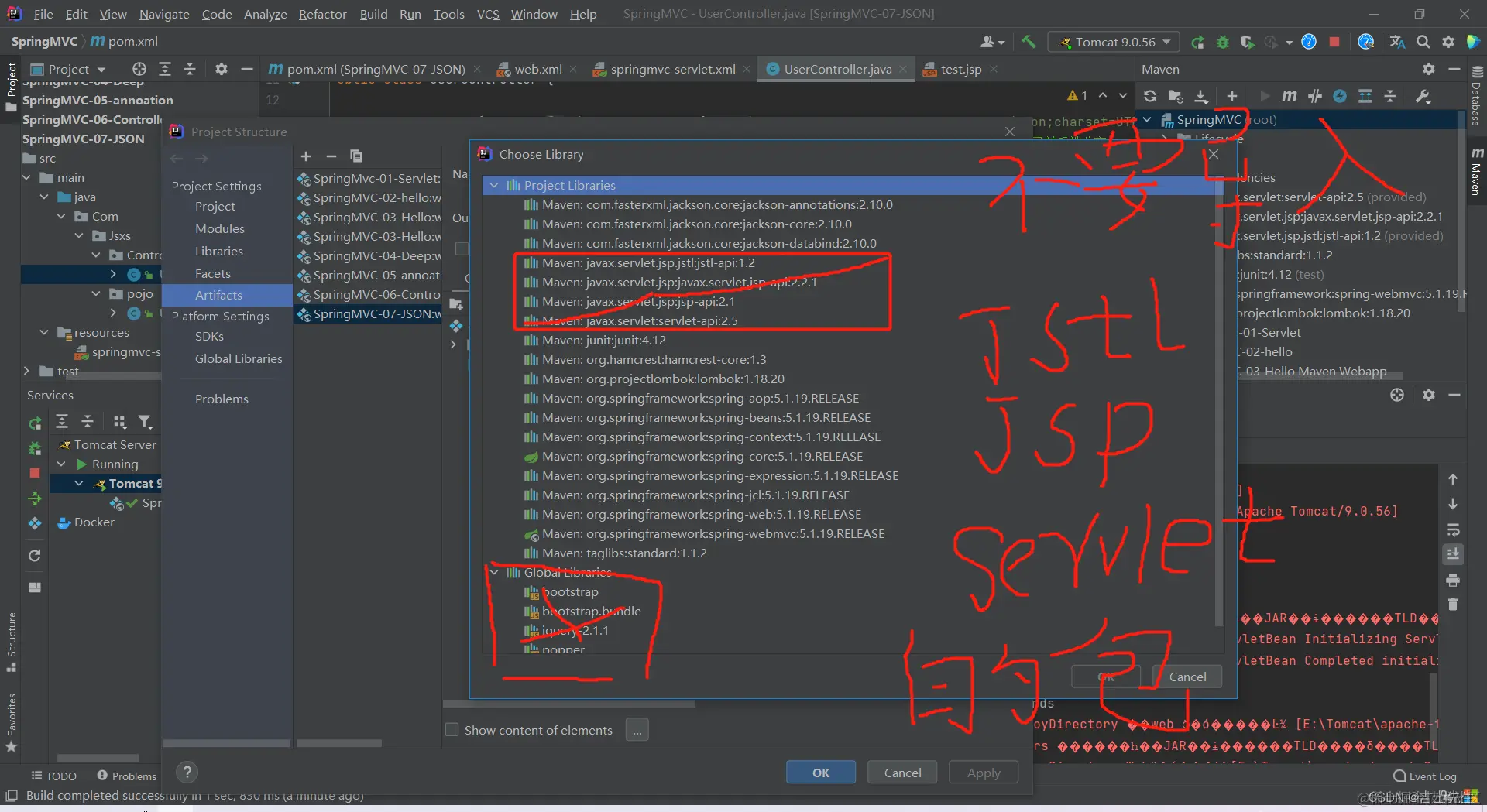Toggle soft-wrap in run console
The image size is (1487, 812).
(1453, 529)
